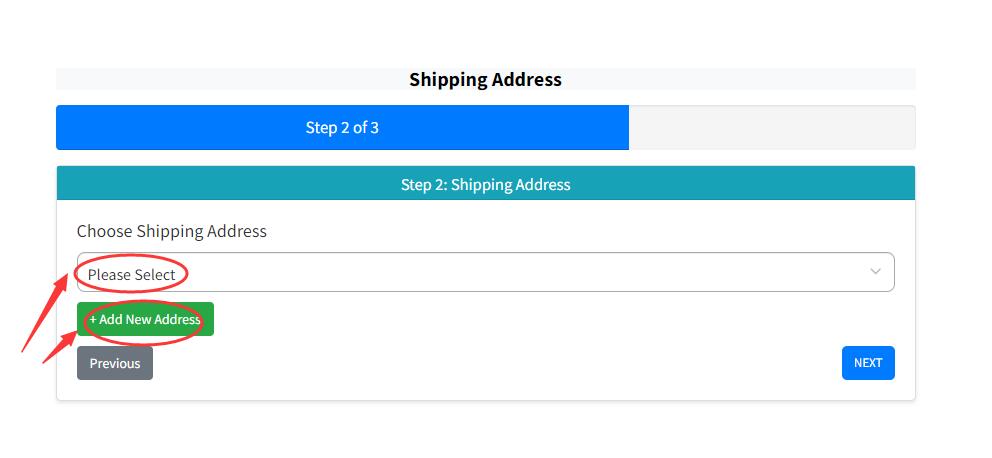Proceed with the blue NEXT button
992x458 pixels.
(868, 363)
